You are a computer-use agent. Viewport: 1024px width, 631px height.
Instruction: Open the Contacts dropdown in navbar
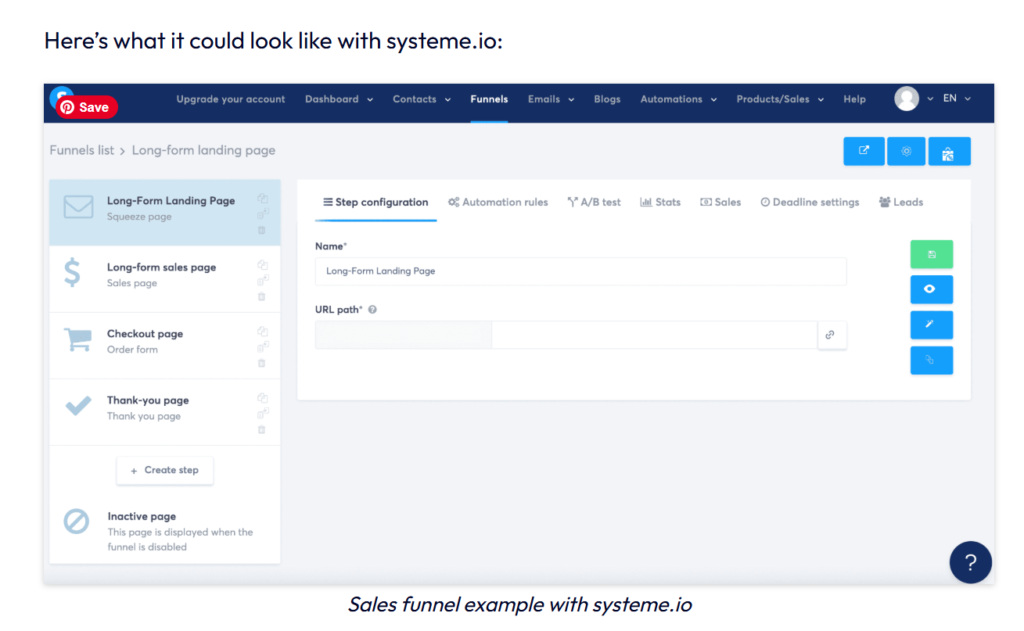[421, 100]
